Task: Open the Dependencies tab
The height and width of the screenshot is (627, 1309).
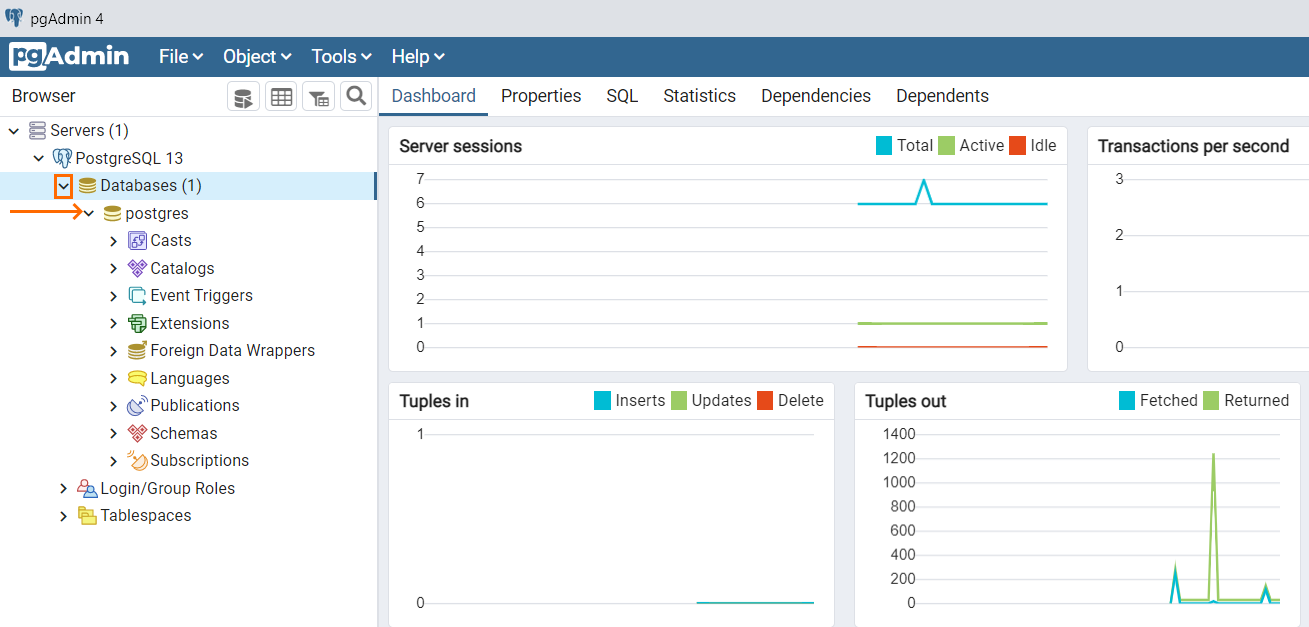Action: point(816,96)
